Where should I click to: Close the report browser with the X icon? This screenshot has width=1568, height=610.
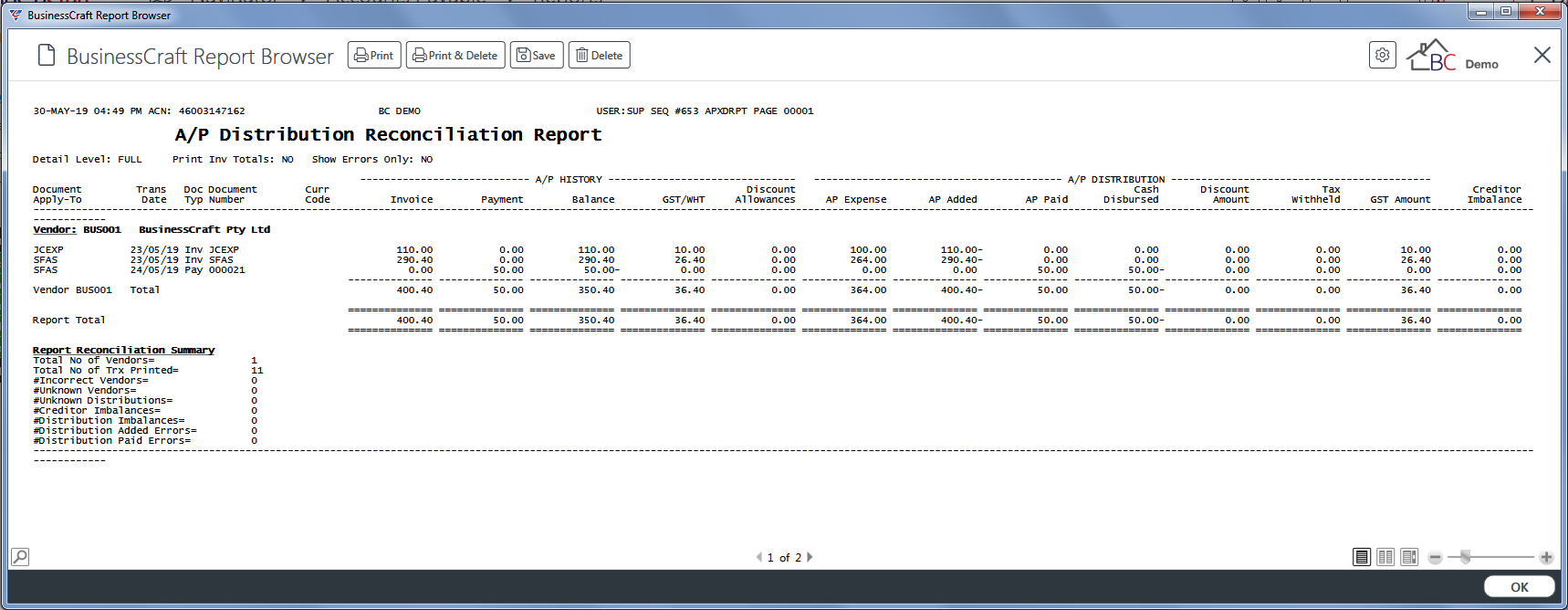1542,55
